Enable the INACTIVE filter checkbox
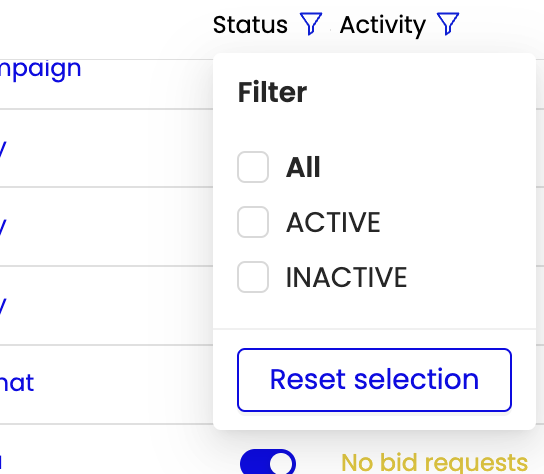Image resolution: width=544 pixels, height=474 pixels. pyautogui.click(x=253, y=277)
